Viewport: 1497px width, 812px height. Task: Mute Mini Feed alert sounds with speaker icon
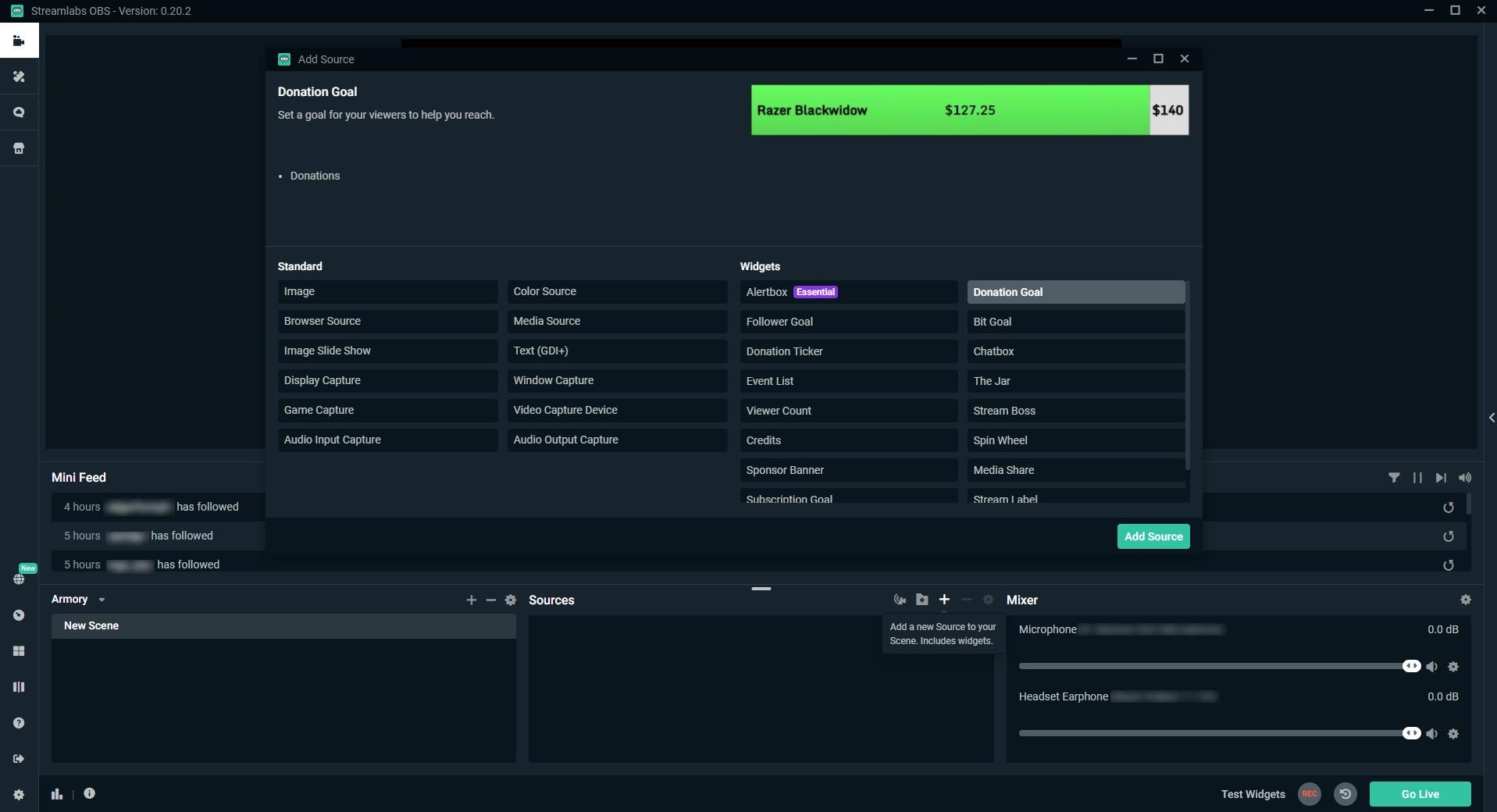pyautogui.click(x=1466, y=477)
